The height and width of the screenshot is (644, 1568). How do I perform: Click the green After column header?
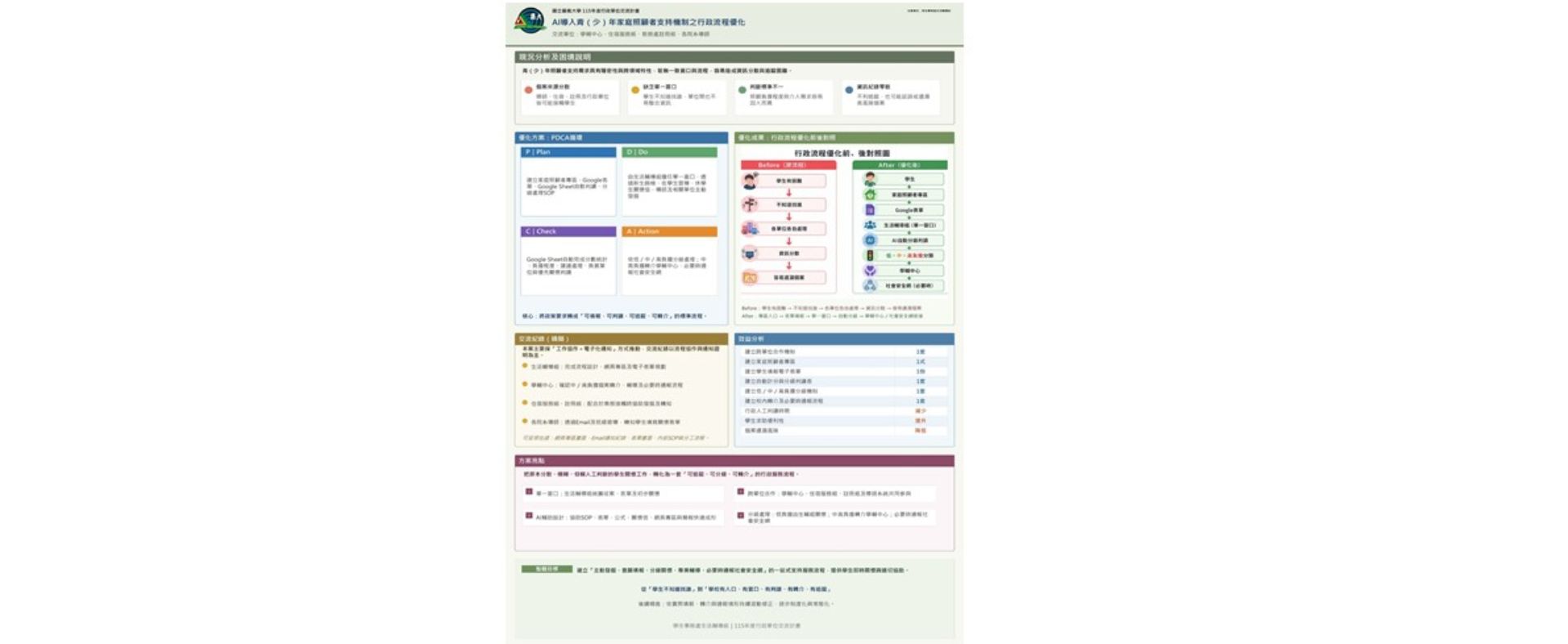tap(899, 165)
